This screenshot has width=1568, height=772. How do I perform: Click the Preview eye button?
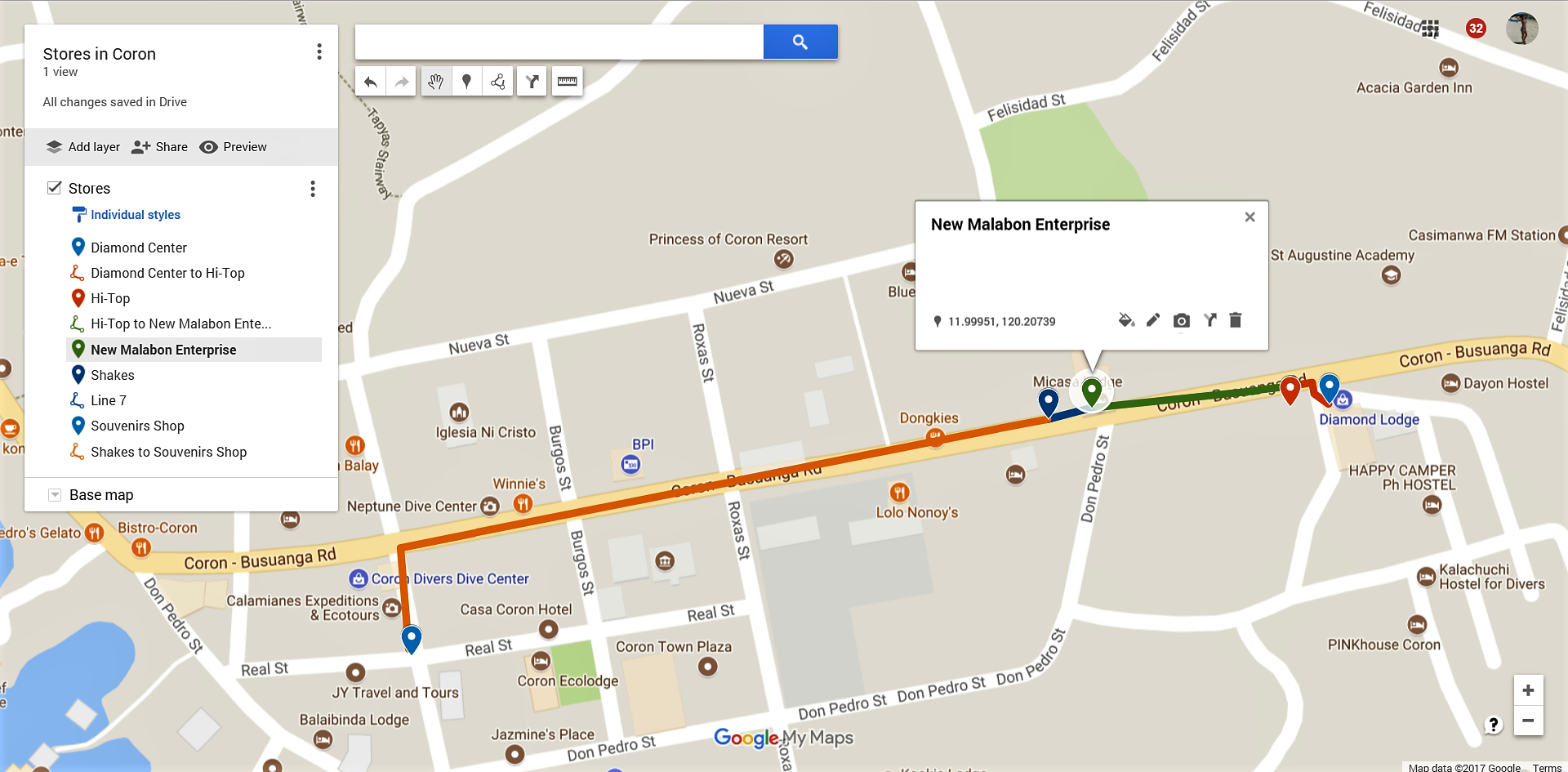(234, 147)
